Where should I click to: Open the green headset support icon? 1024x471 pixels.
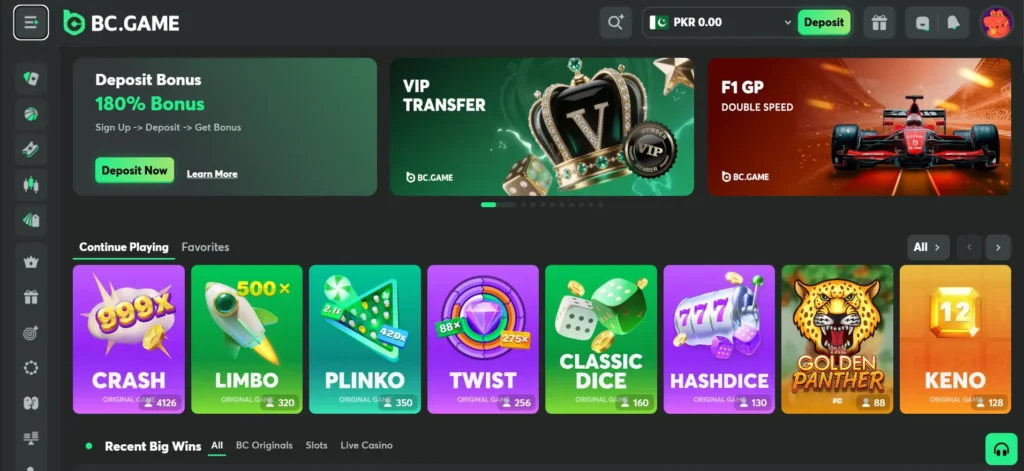(x=1001, y=449)
